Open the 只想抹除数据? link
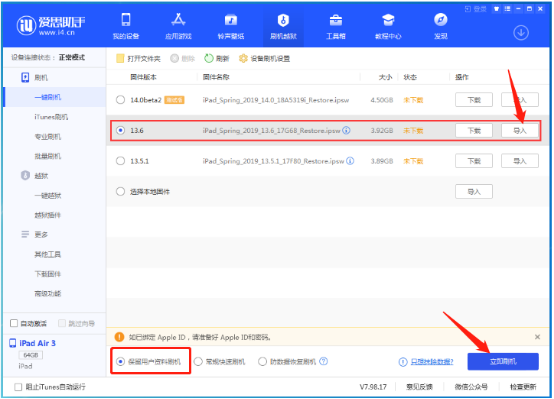The width and height of the screenshot is (554, 399). [x=432, y=362]
